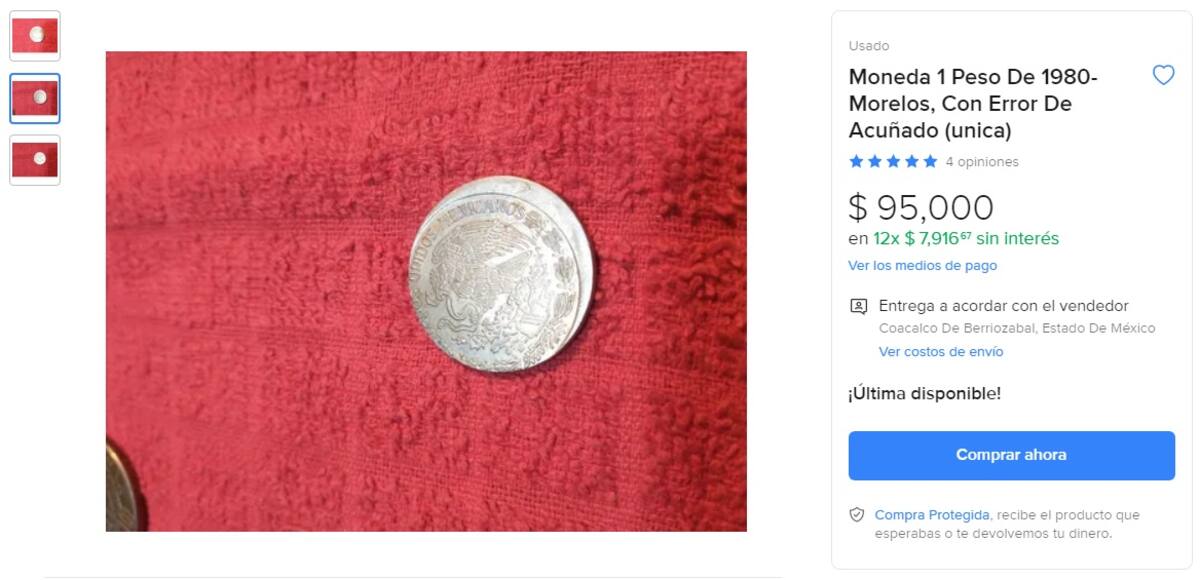1200x580 pixels.
Task: Click the Usado condition label
Action: point(869,46)
